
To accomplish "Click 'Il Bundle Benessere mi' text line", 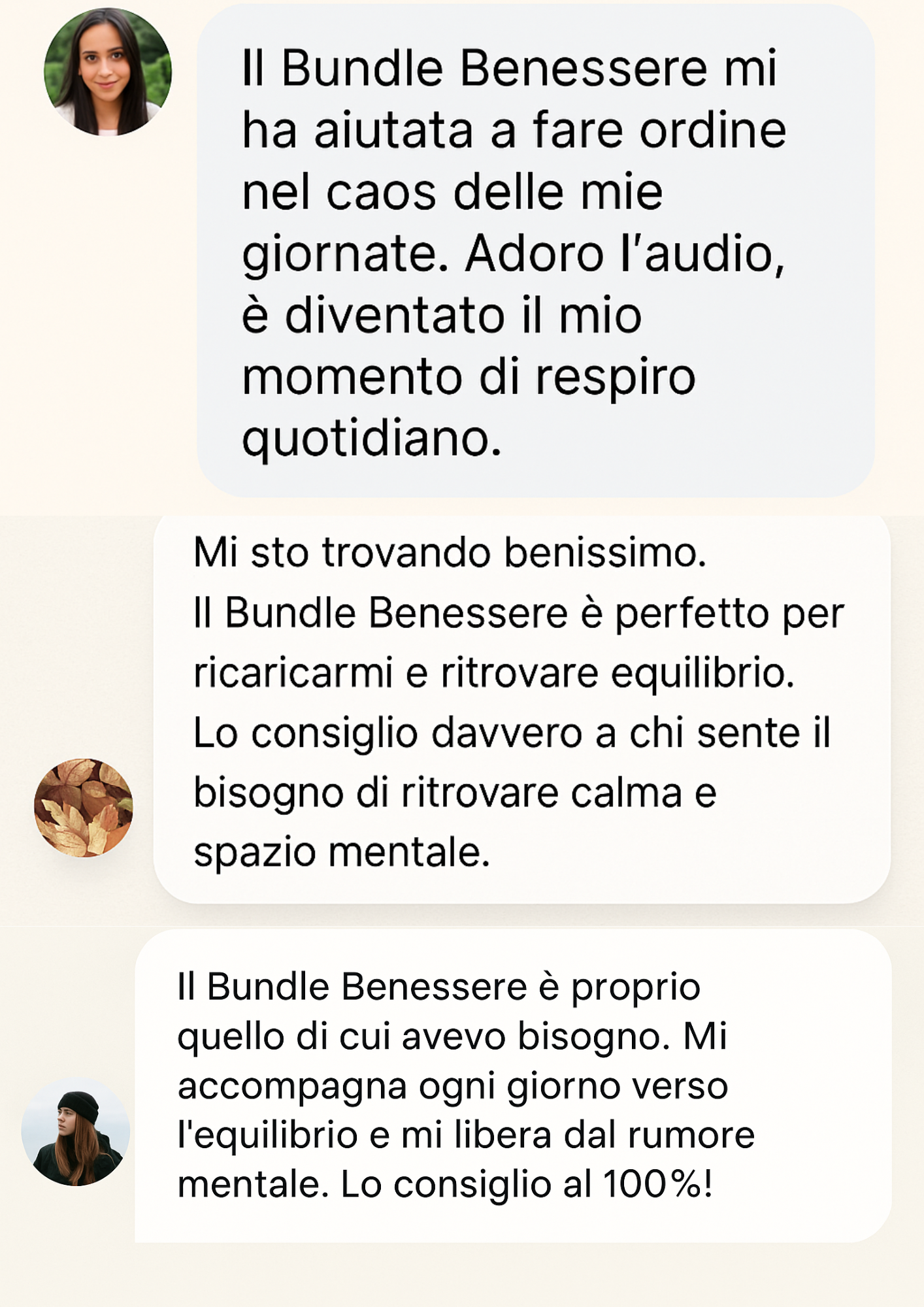I will click(509, 68).
